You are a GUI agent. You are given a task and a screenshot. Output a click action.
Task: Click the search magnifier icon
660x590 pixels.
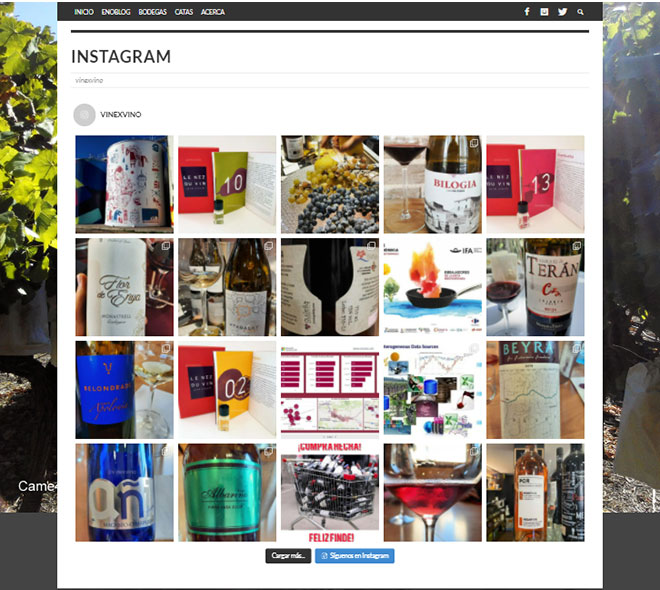coord(580,12)
